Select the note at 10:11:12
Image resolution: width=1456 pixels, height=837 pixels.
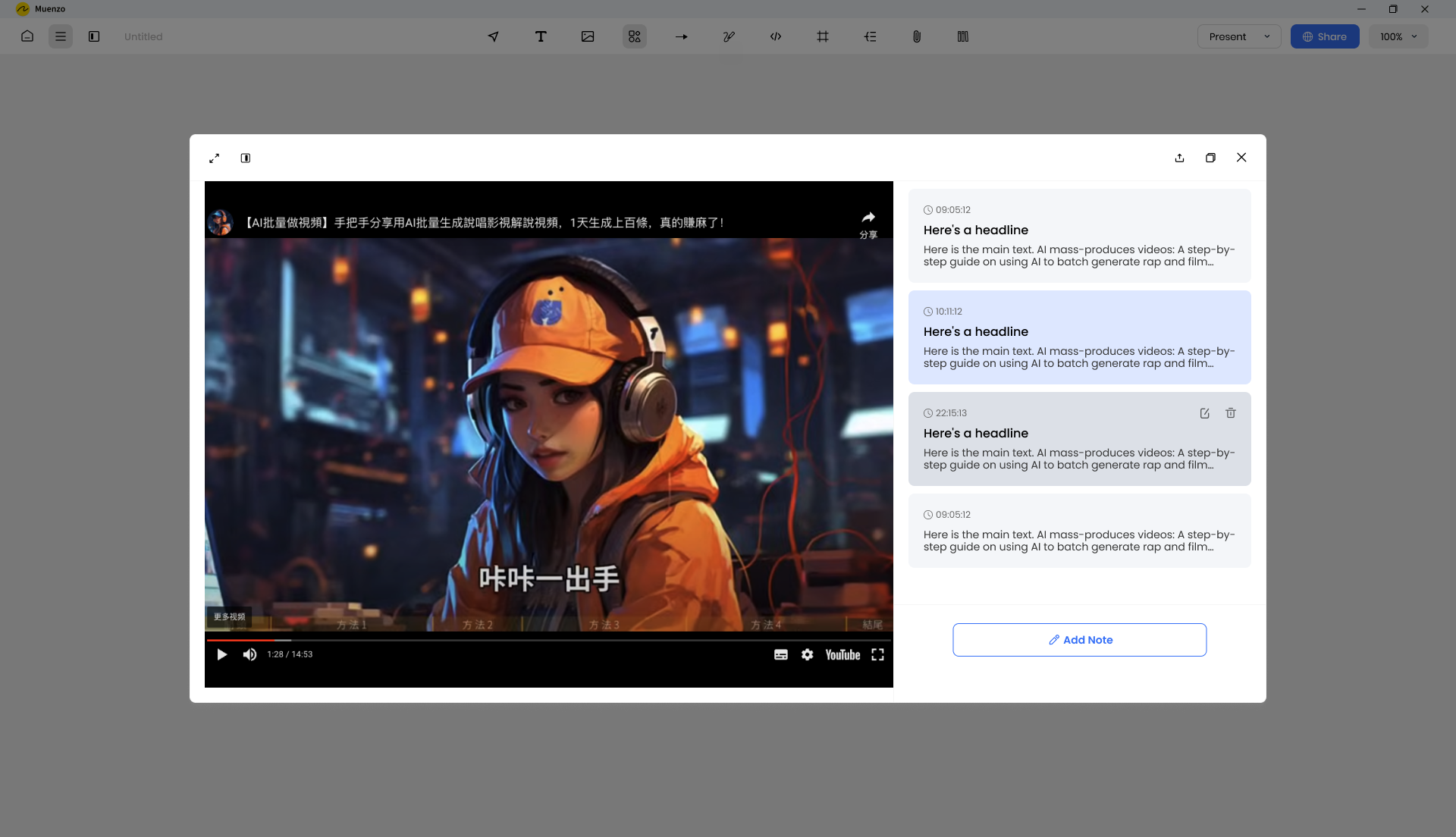coord(1079,337)
